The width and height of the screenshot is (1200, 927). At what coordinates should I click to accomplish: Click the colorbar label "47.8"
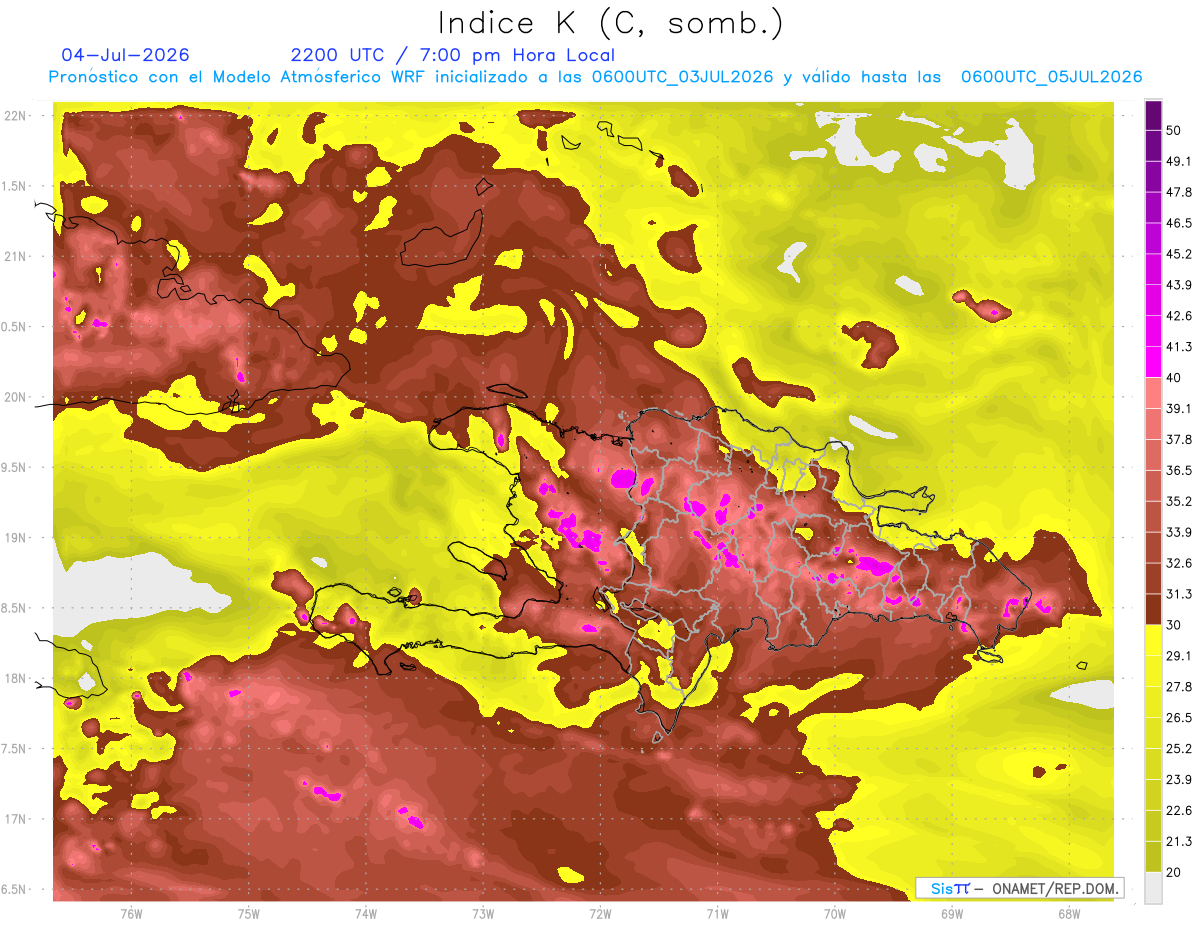1179,192
